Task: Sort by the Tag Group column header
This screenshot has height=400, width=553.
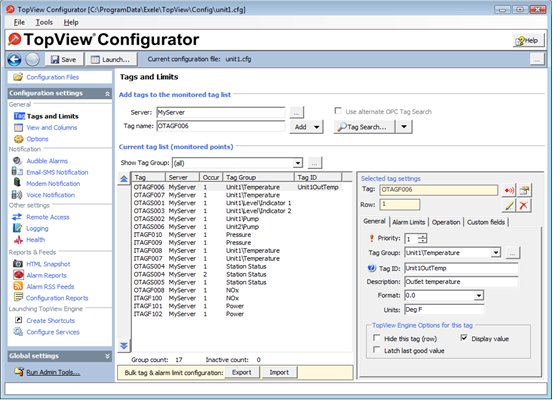Action: [x=259, y=177]
